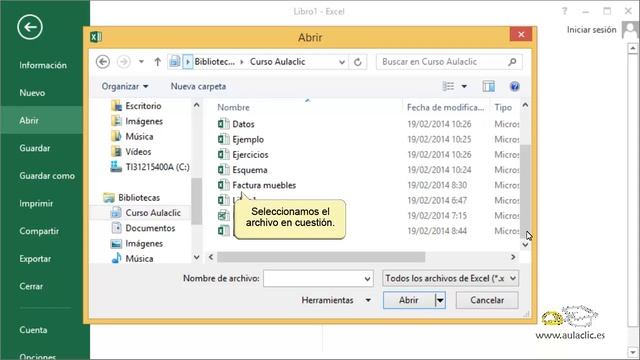Click the Backstage back arrow circle
The image size is (640, 360).
30,27
